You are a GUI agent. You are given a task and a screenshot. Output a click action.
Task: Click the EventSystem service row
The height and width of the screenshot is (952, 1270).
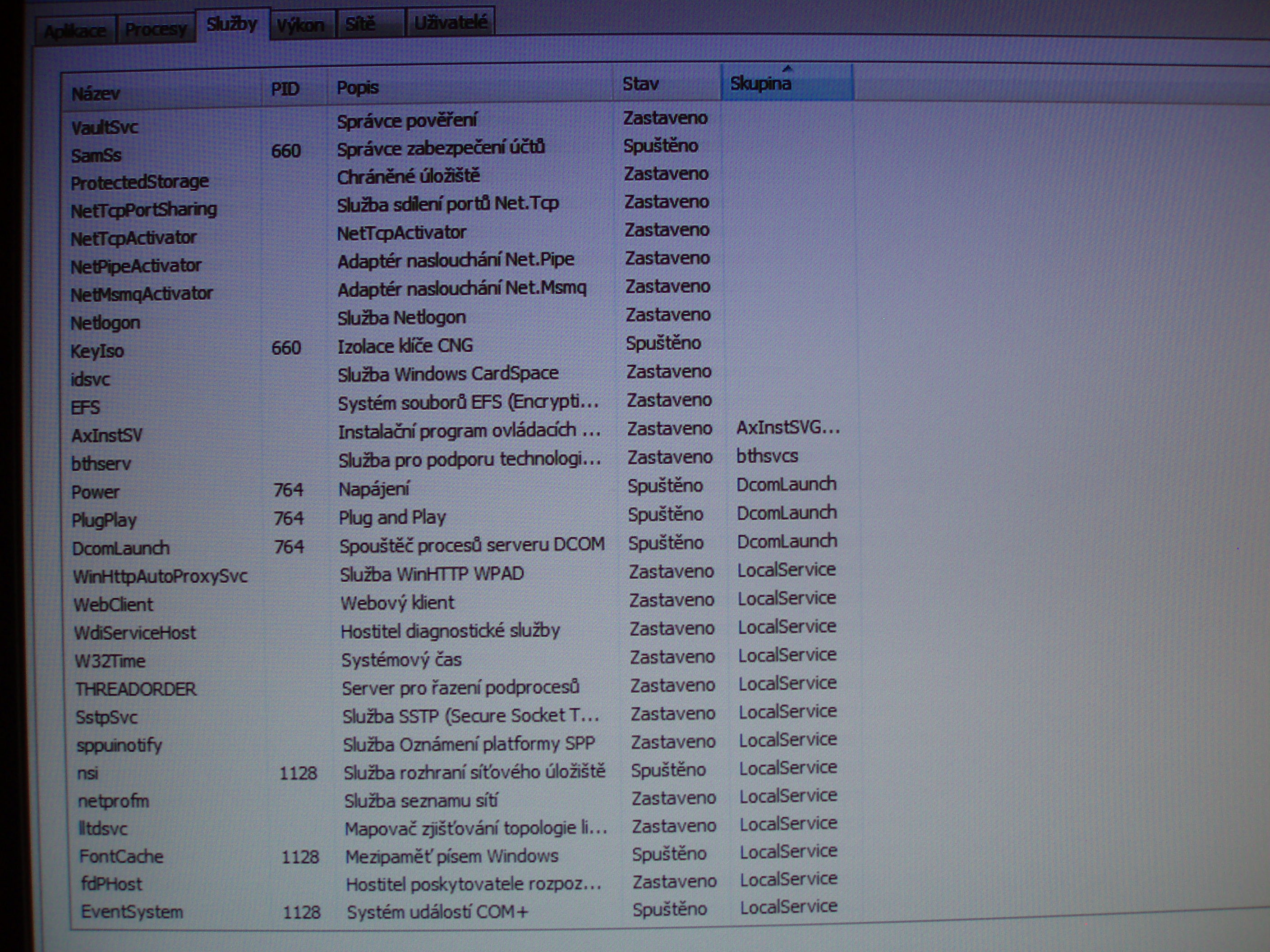[132, 912]
